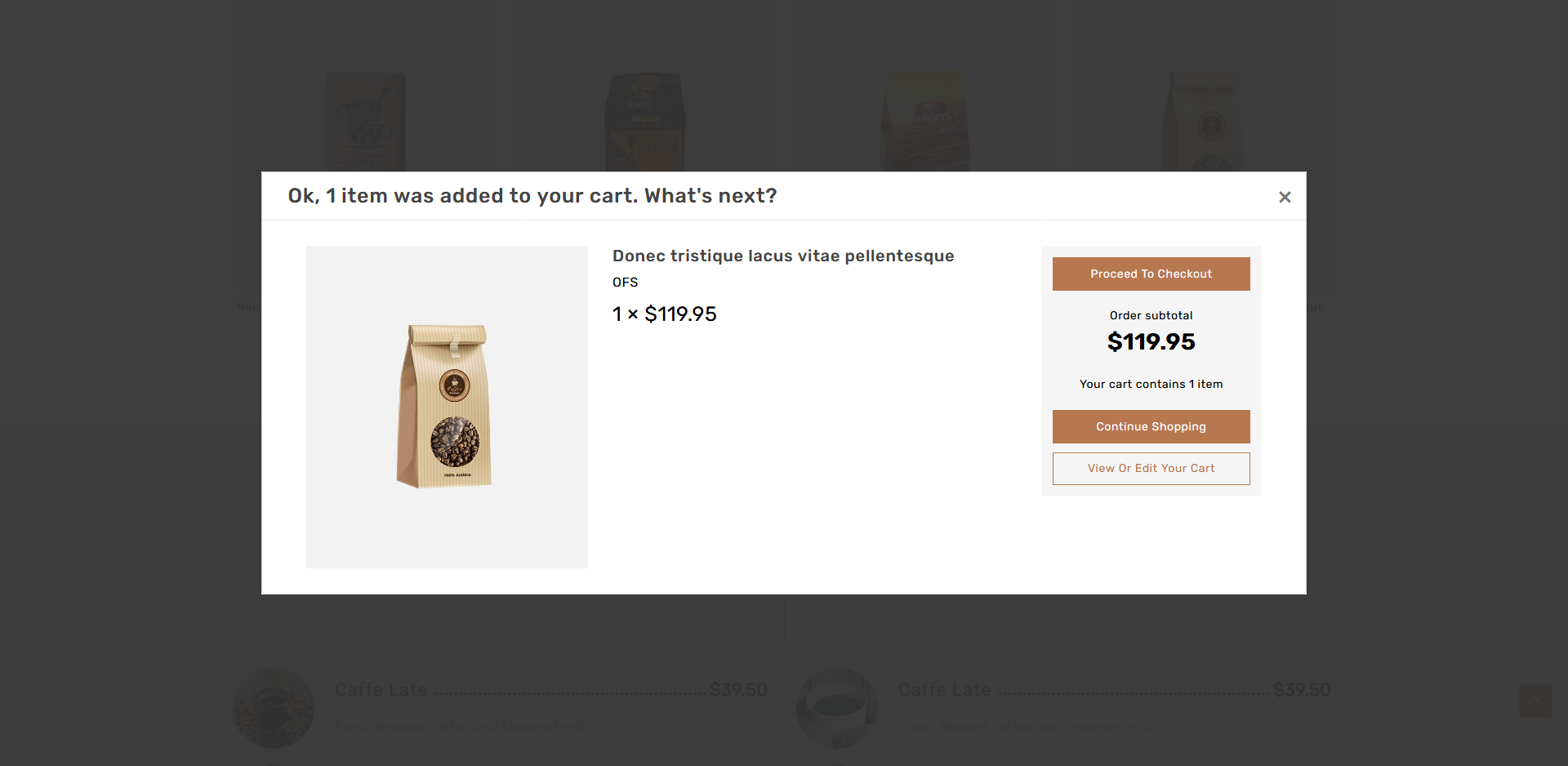Click the left Caffe Late round image
This screenshot has height=766, width=1568.
pos(274,707)
